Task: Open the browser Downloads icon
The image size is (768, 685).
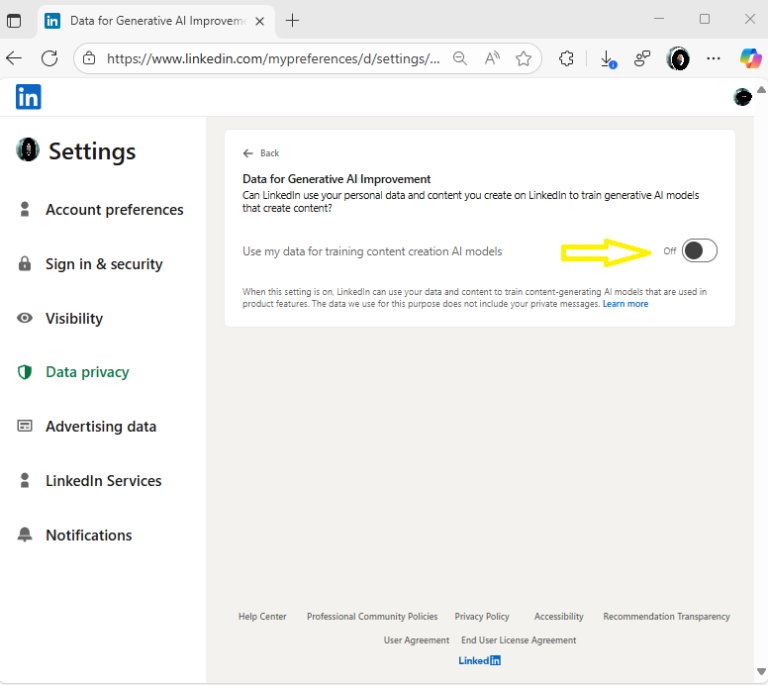Action: coord(607,59)
